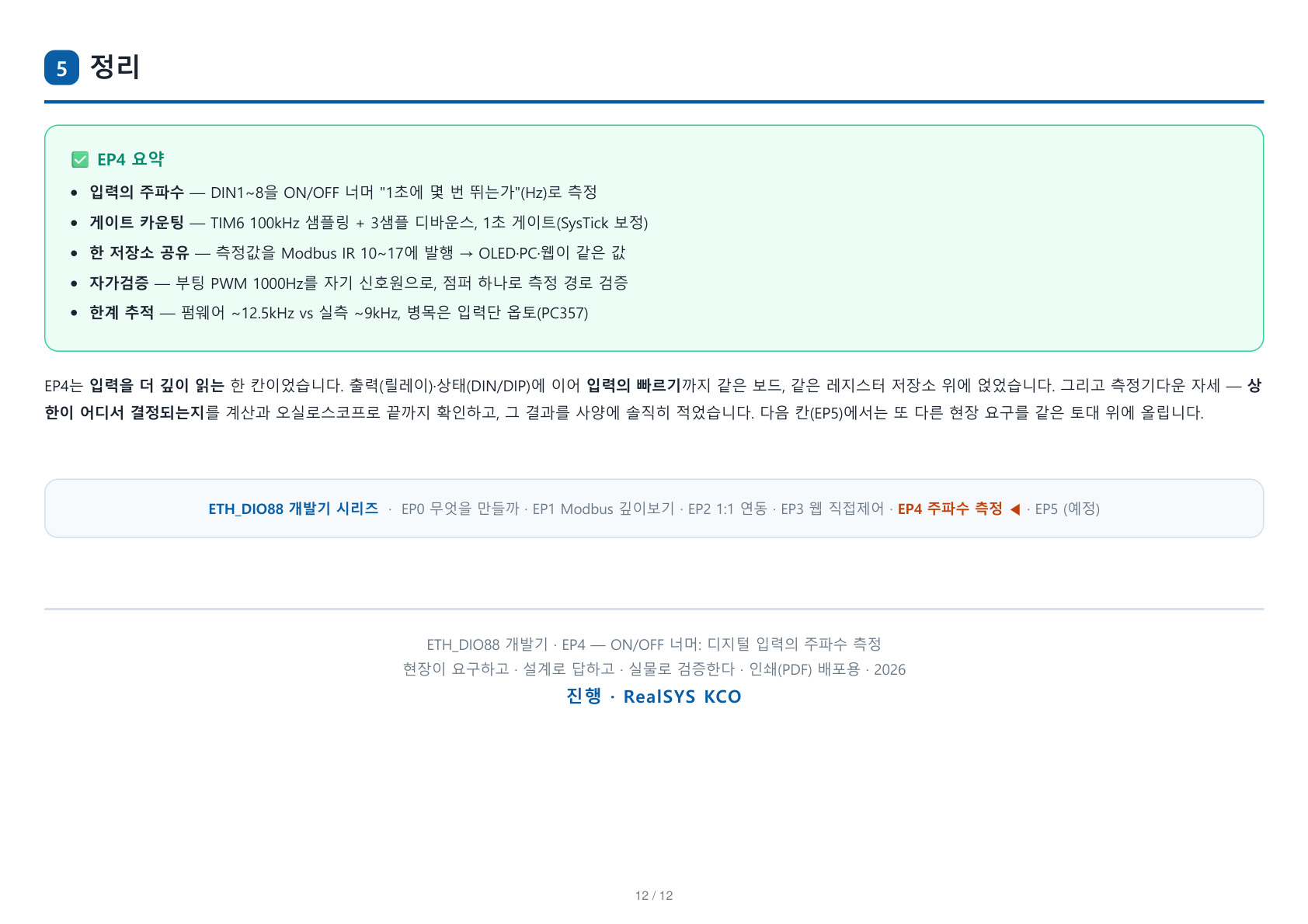
Task: Click the page number 12 / 12
Action: [x=654, y=895]
